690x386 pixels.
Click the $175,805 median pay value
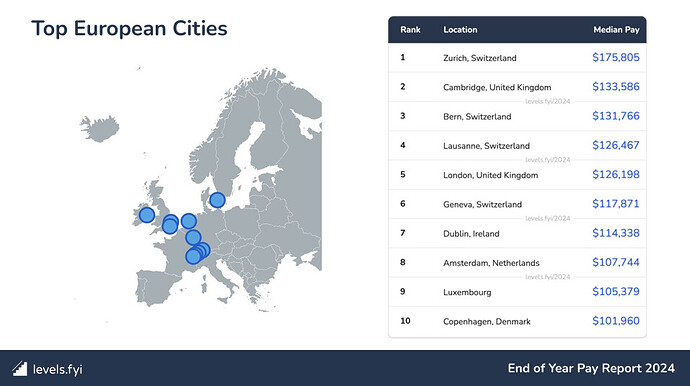(x=616, y=57)
